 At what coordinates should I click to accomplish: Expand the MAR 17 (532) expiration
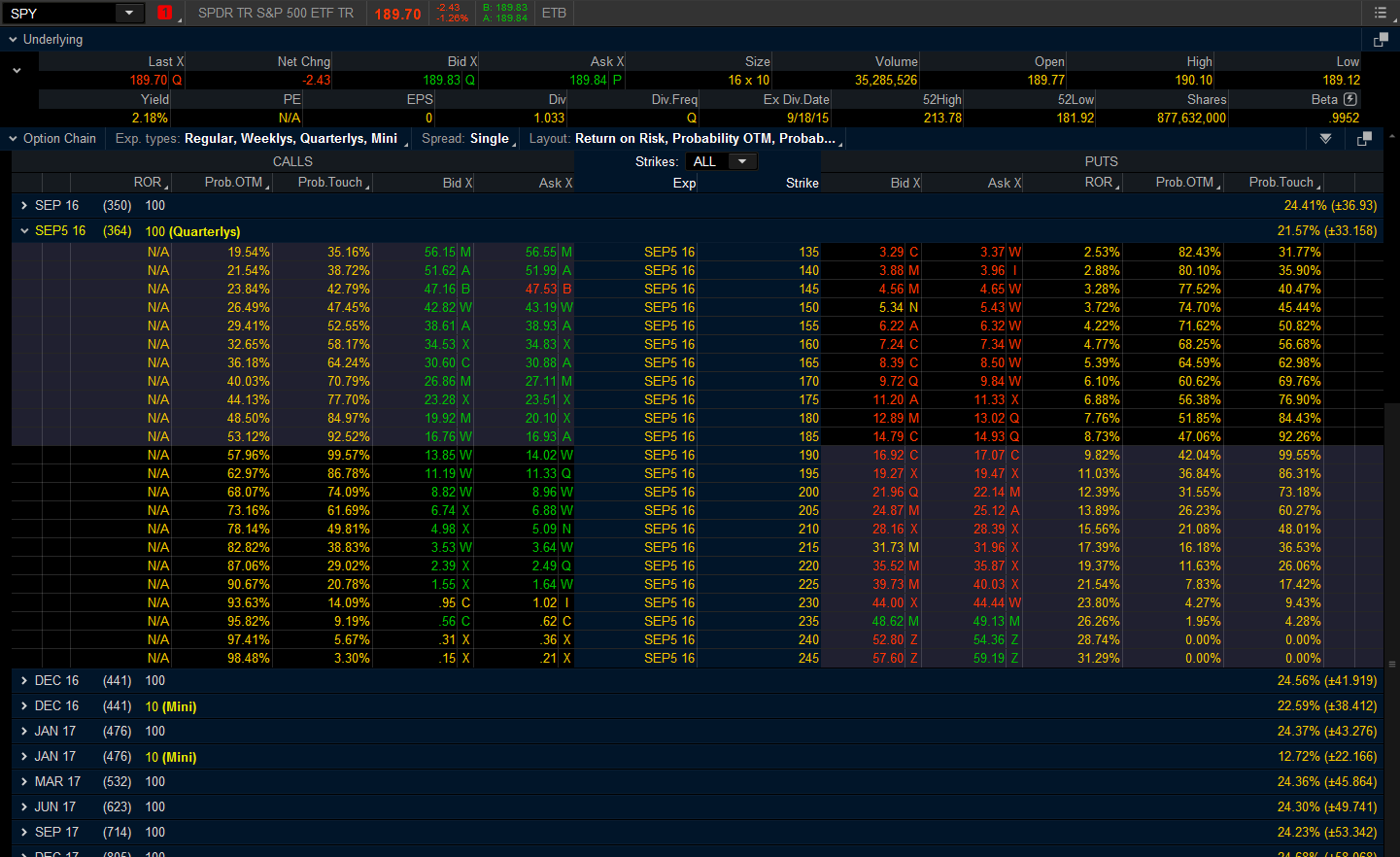pyautogui.click(x=24, y=781)
